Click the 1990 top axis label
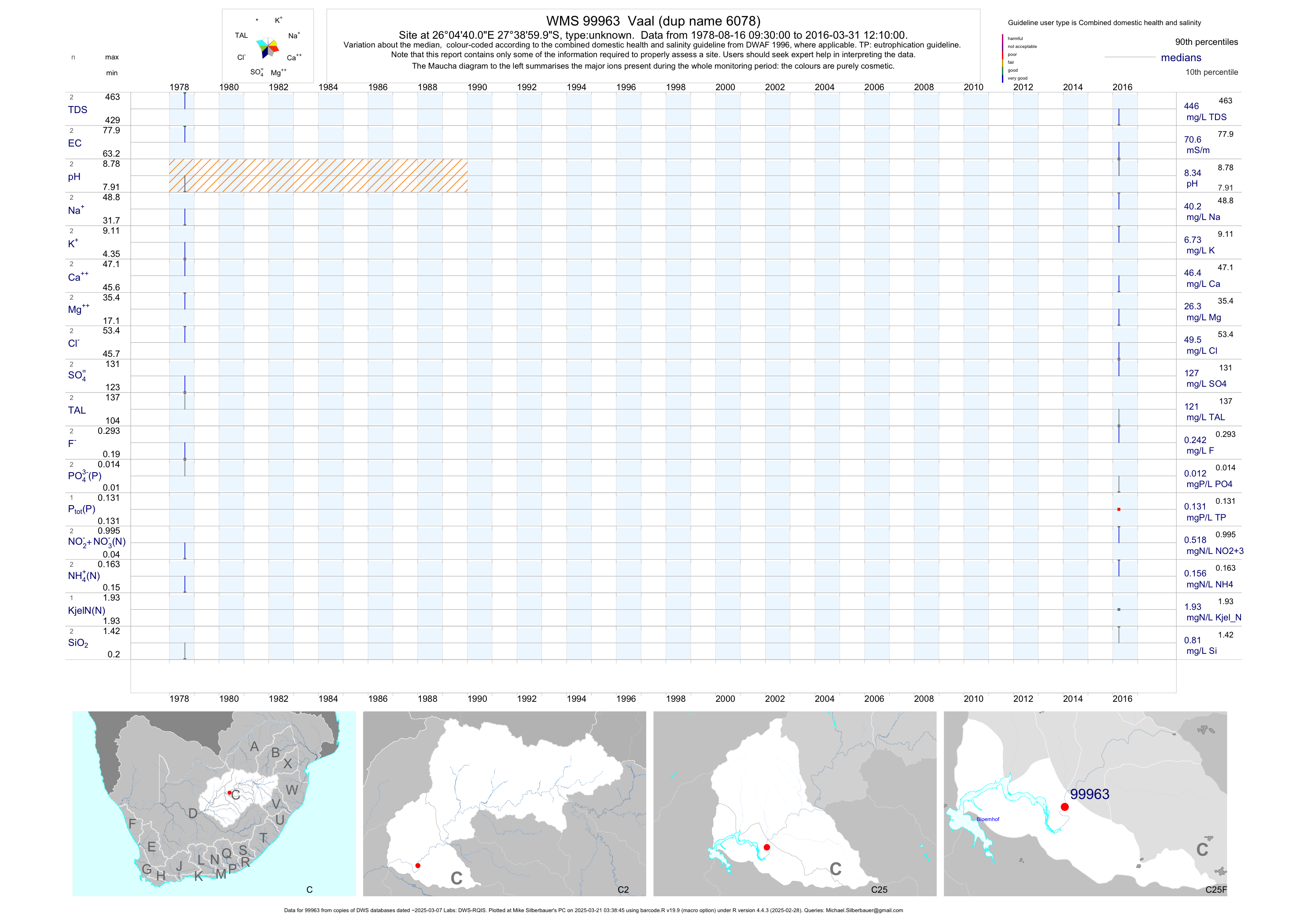 pos(477,87)
